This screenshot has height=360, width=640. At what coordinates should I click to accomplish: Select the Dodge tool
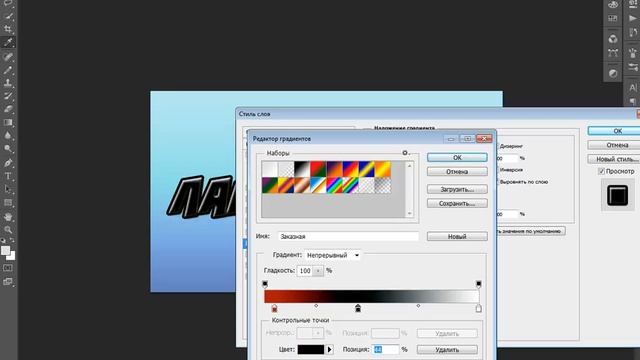pos(8,149)
